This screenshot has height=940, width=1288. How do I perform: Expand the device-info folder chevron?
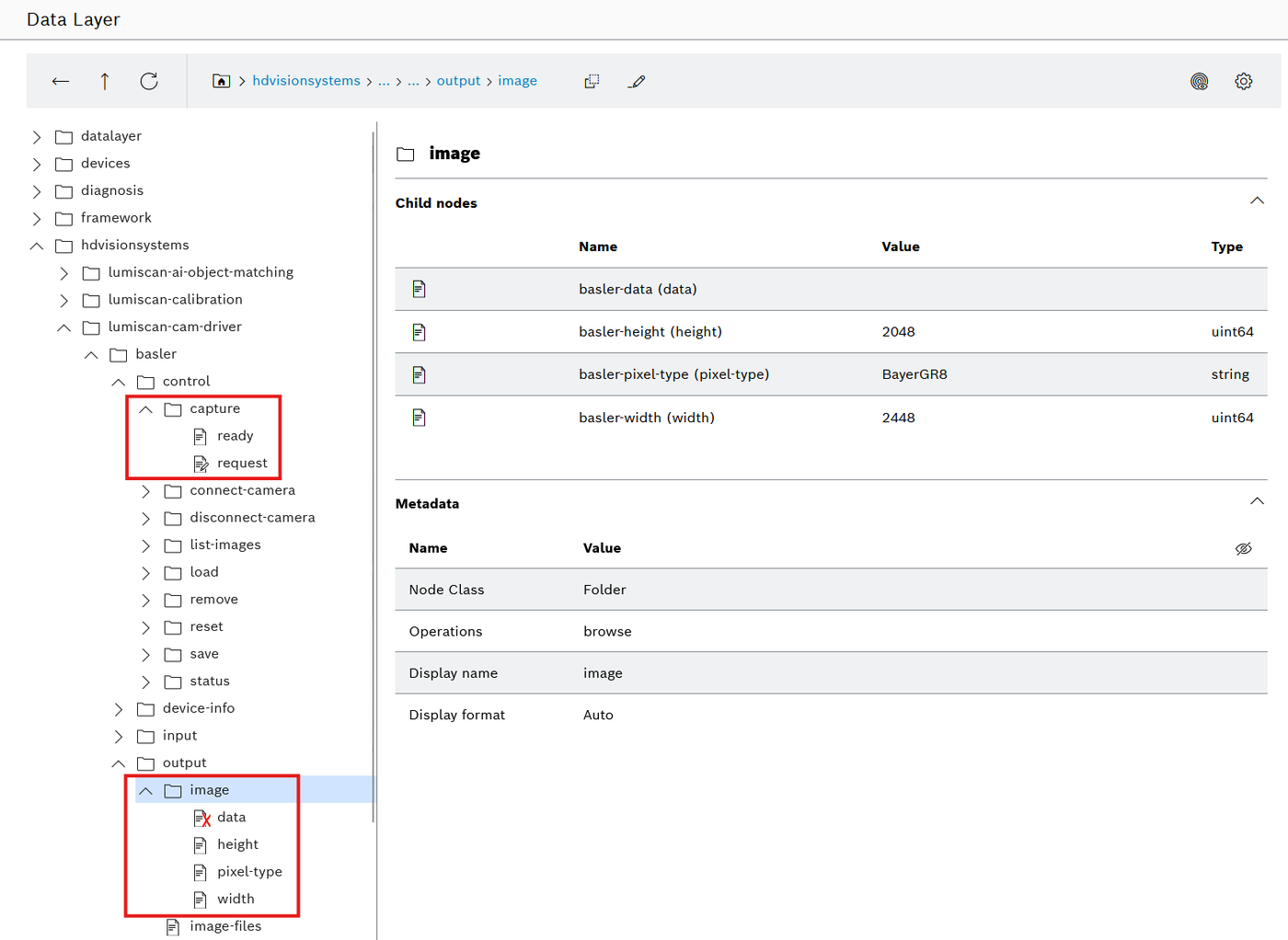point(119,709)
